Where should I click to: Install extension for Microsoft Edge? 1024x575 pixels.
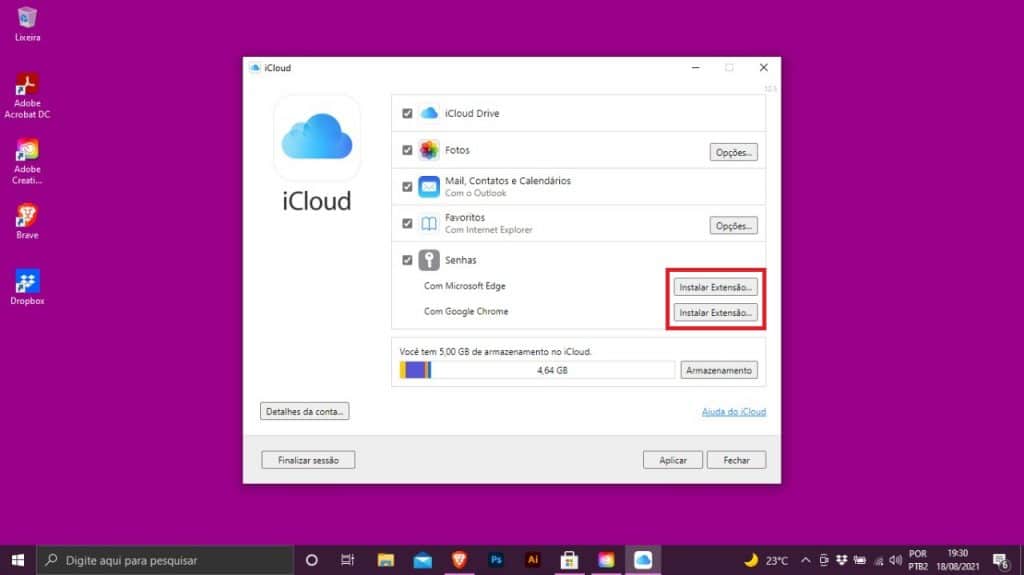715,288
